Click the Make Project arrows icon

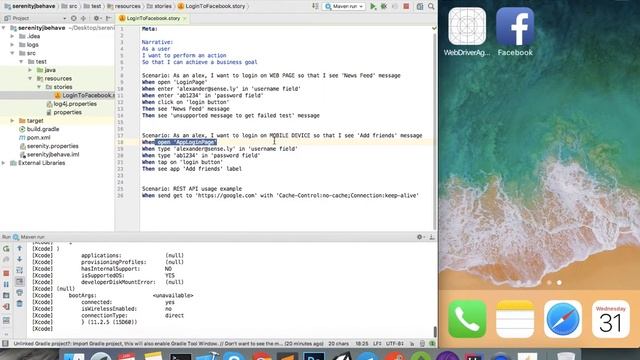[315, 6]
